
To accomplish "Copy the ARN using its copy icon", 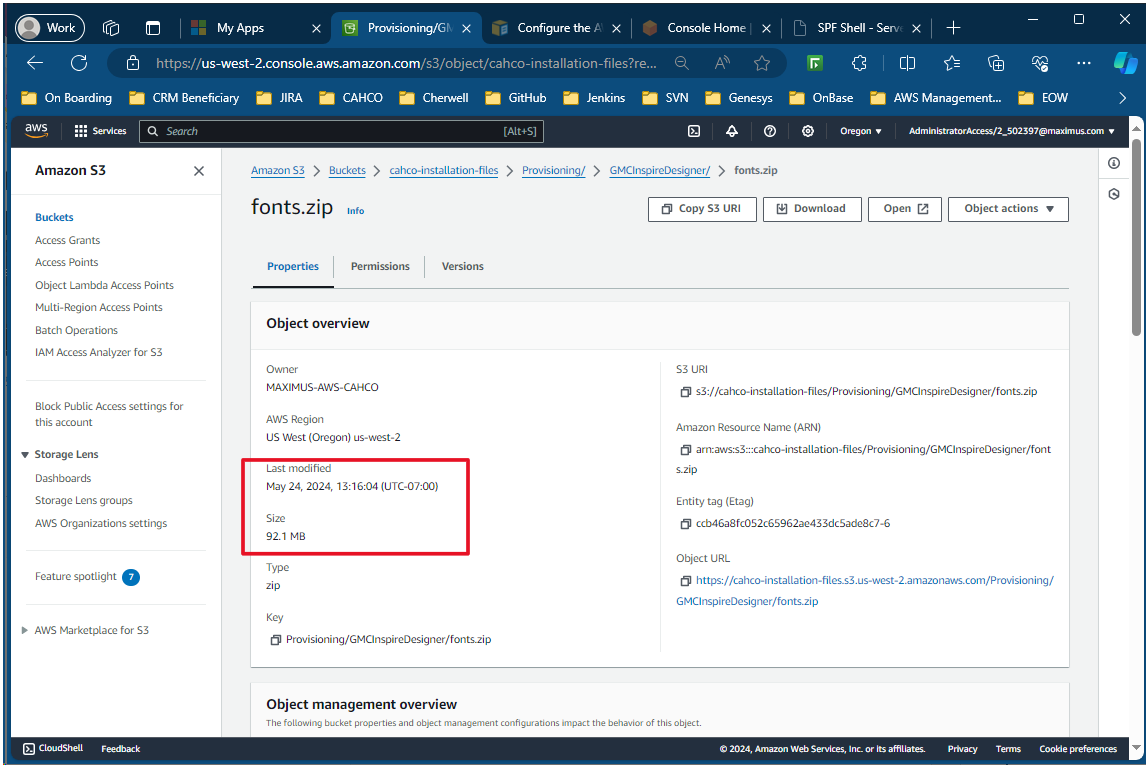I will pyautogui.click(x=685, y=450).
